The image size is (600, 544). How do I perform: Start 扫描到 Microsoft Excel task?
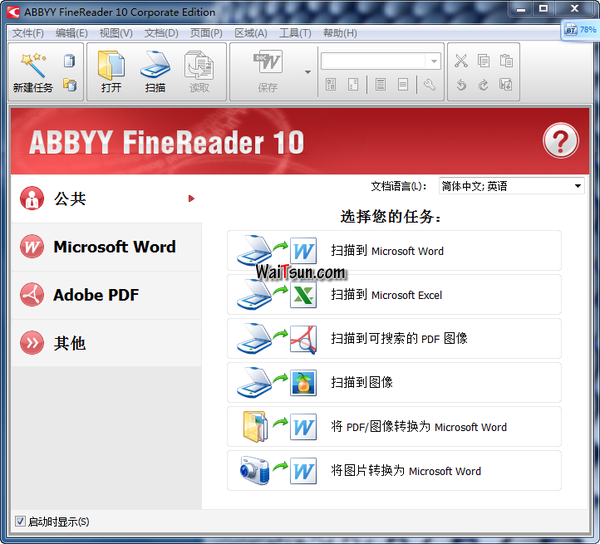click(x=394, y=295)
